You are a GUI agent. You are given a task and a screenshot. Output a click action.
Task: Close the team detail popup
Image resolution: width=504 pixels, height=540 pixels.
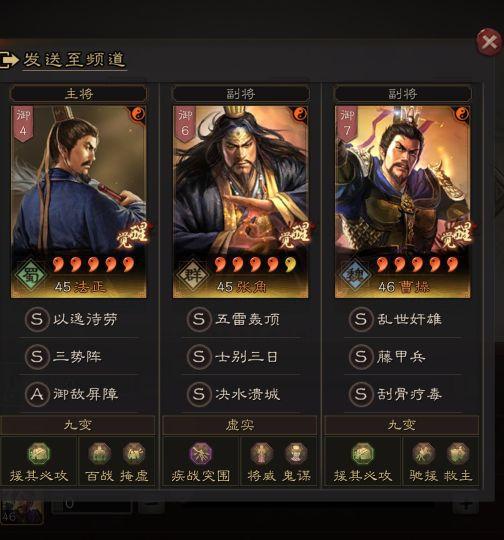click(488, 42)
